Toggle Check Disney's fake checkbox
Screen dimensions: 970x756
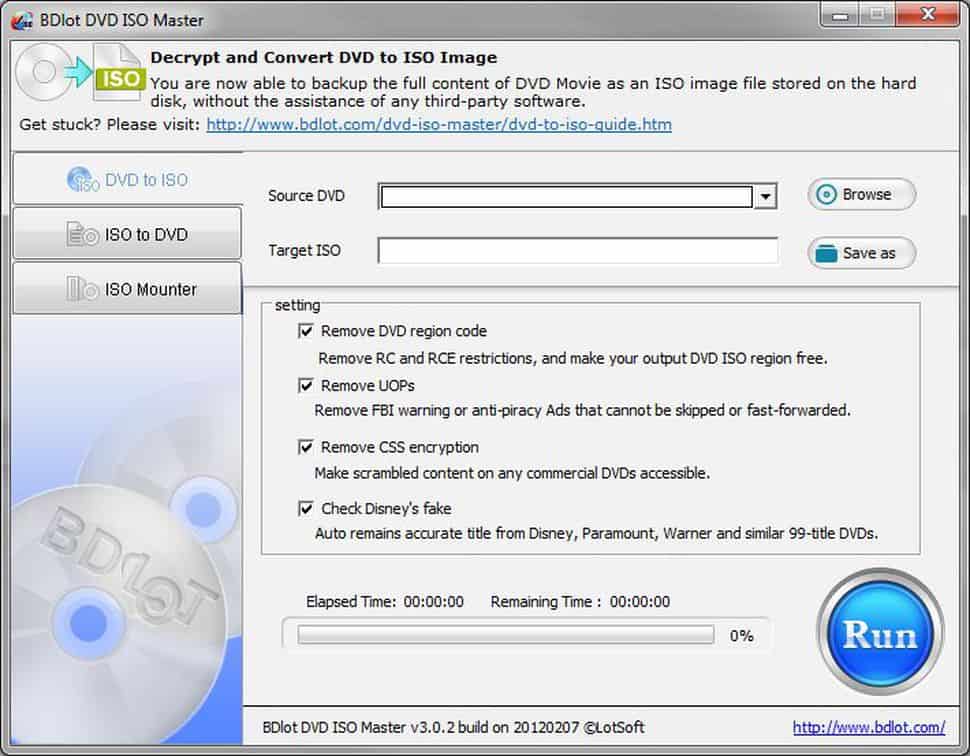click(306, 509)
